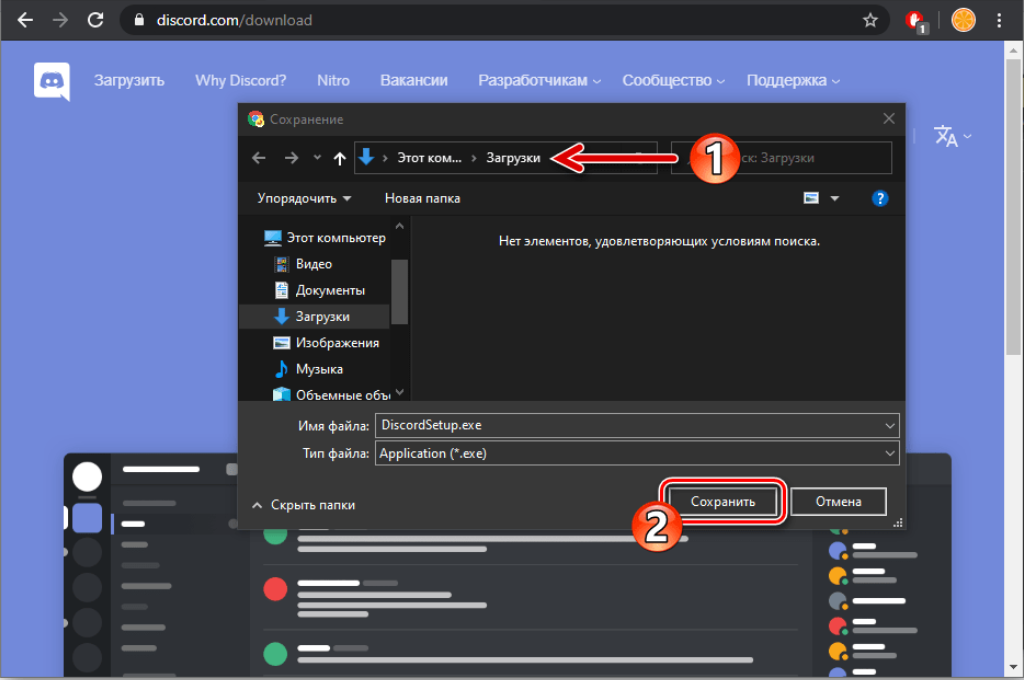Expand 'Поддержка' navigation menu

793,80
